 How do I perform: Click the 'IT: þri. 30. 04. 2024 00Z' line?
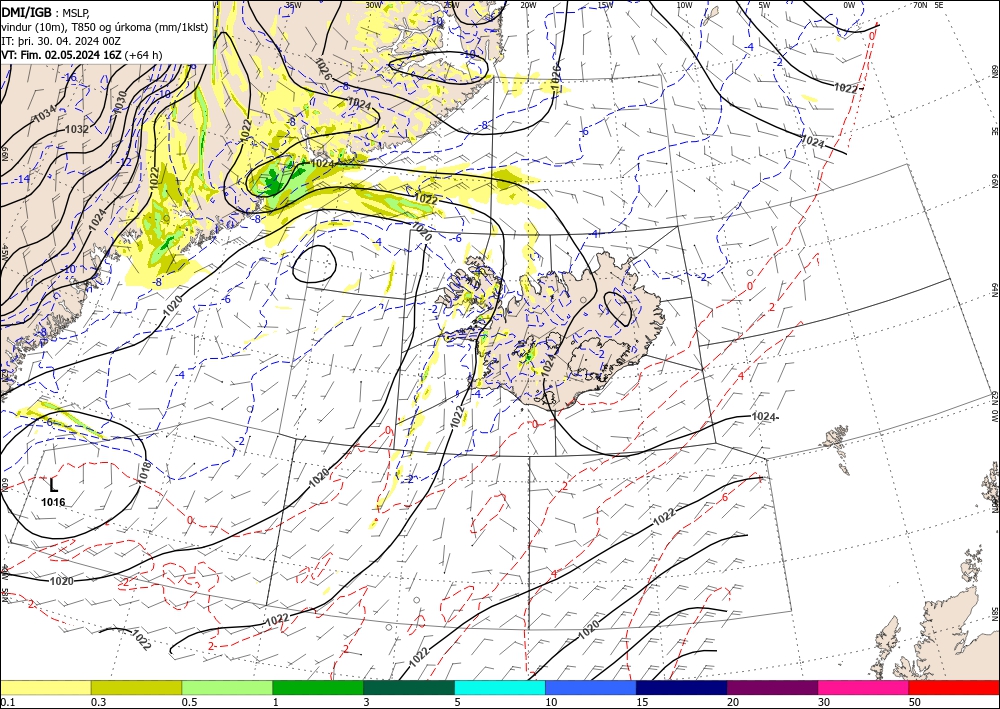coord(61,41)
